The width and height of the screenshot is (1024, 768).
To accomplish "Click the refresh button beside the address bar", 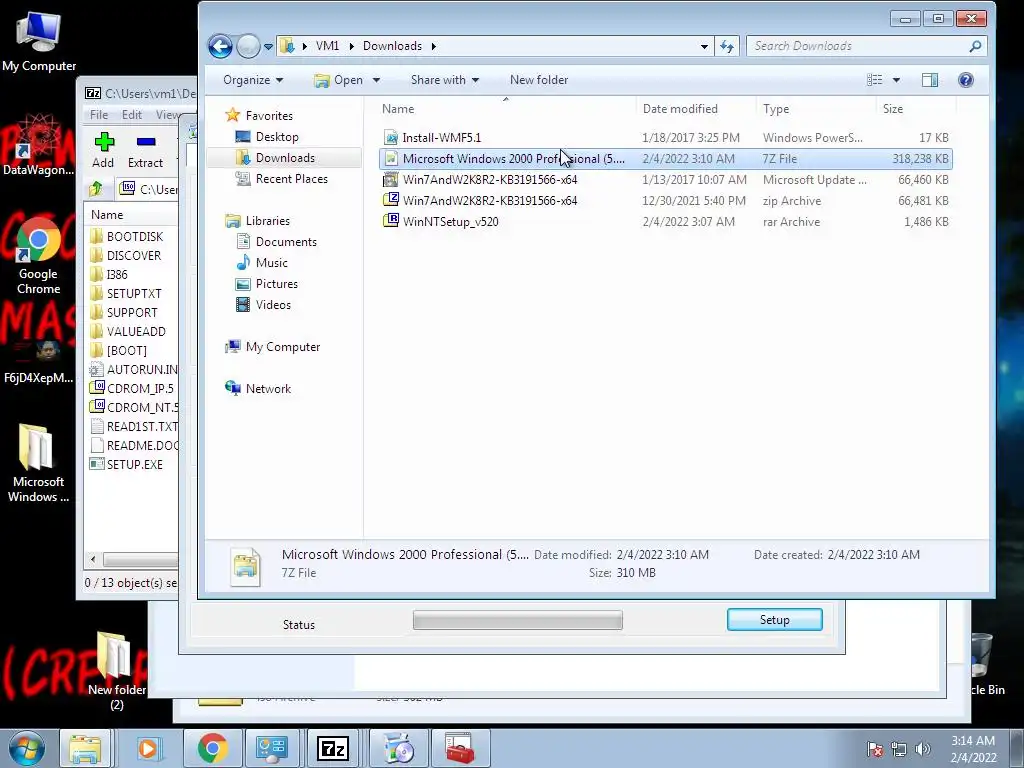I will [727, 46].
